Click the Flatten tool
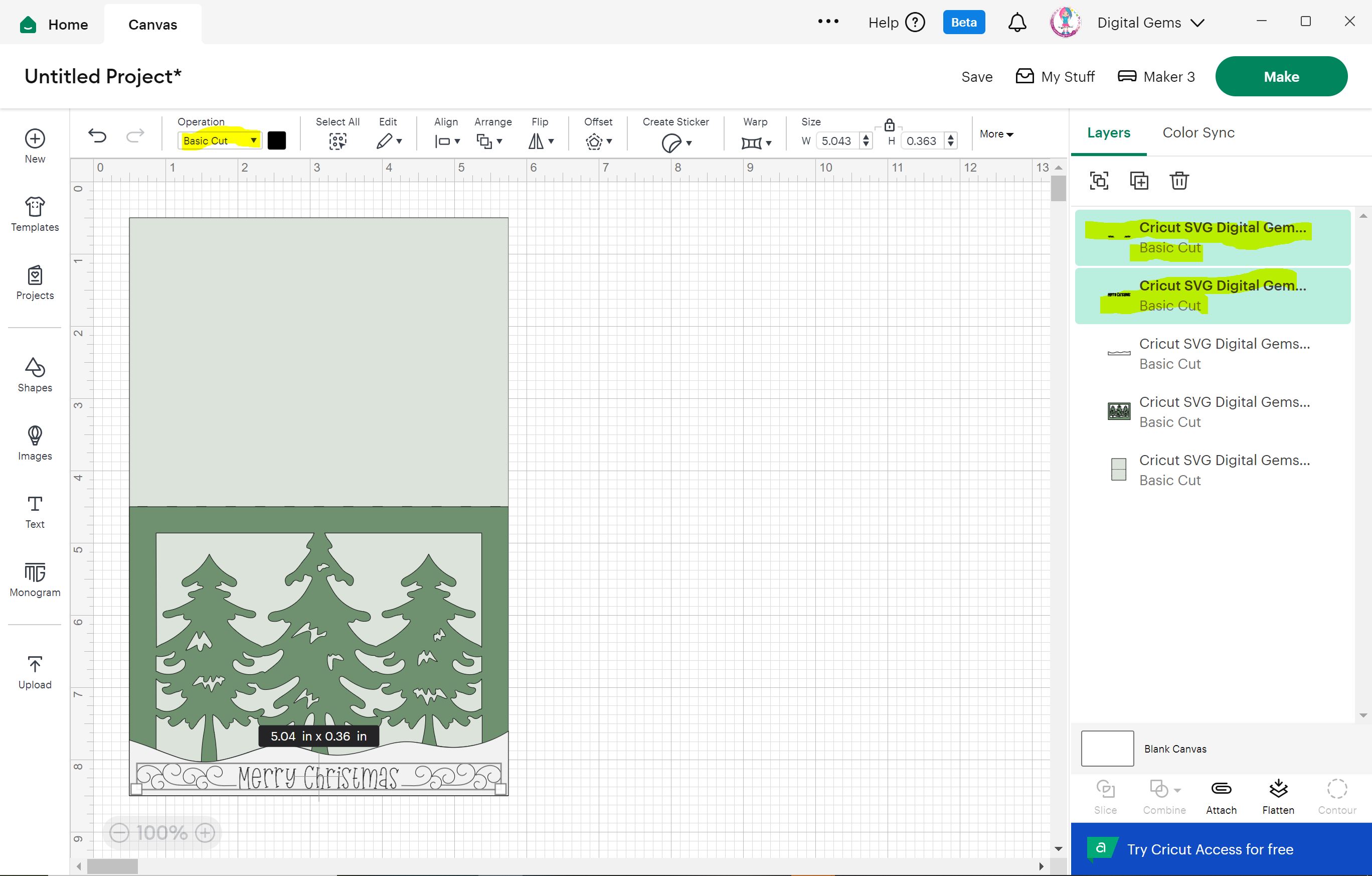1372x876 pixels. [1278, 796]
